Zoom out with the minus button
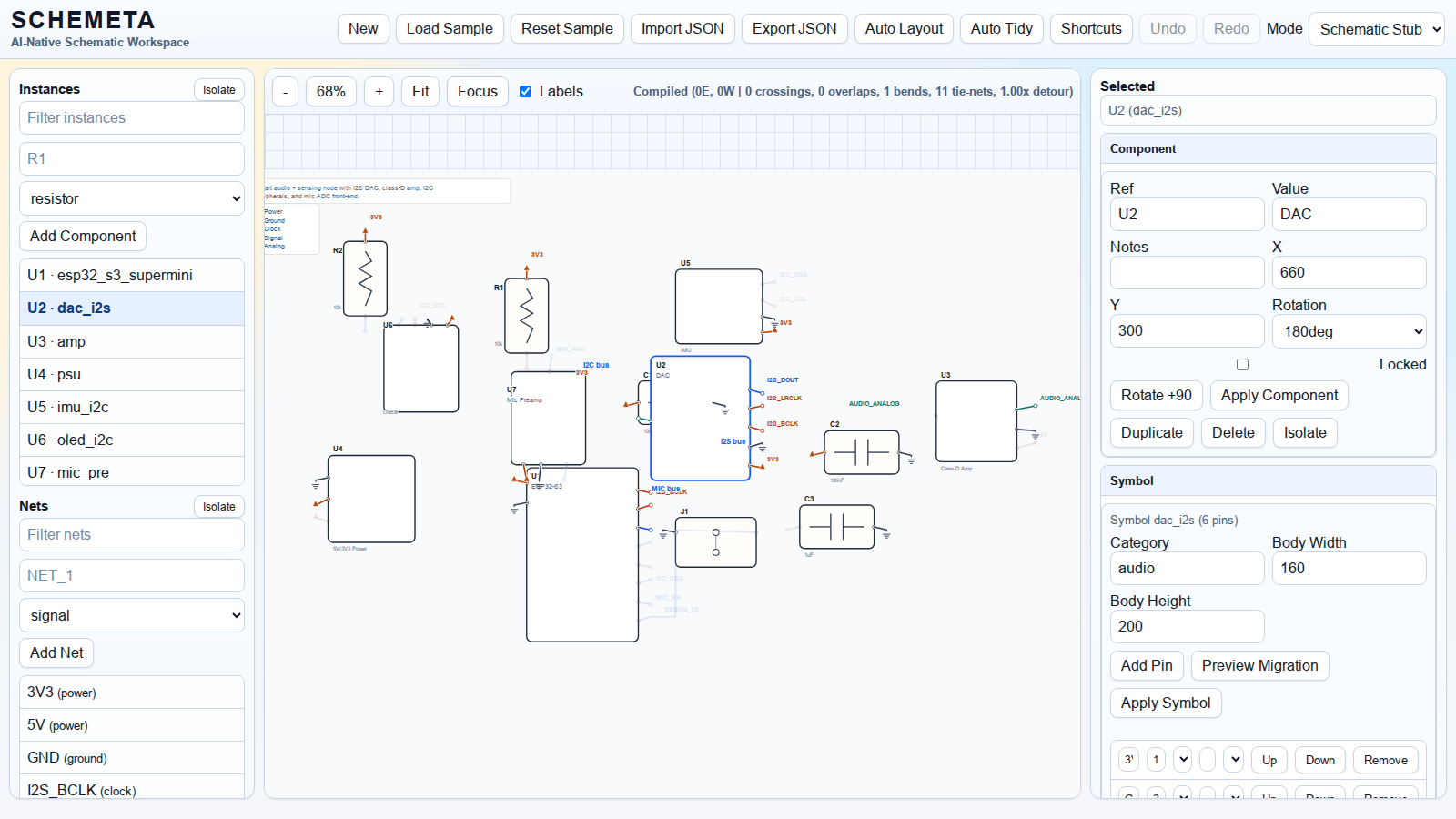Screen dimensions: 1456x819 286,92
